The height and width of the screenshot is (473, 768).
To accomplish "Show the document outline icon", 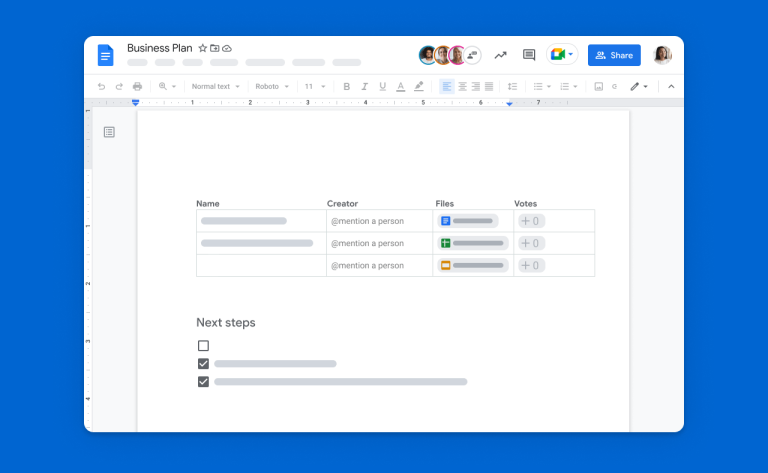I will pyautogui.click(x=109, y=132).
